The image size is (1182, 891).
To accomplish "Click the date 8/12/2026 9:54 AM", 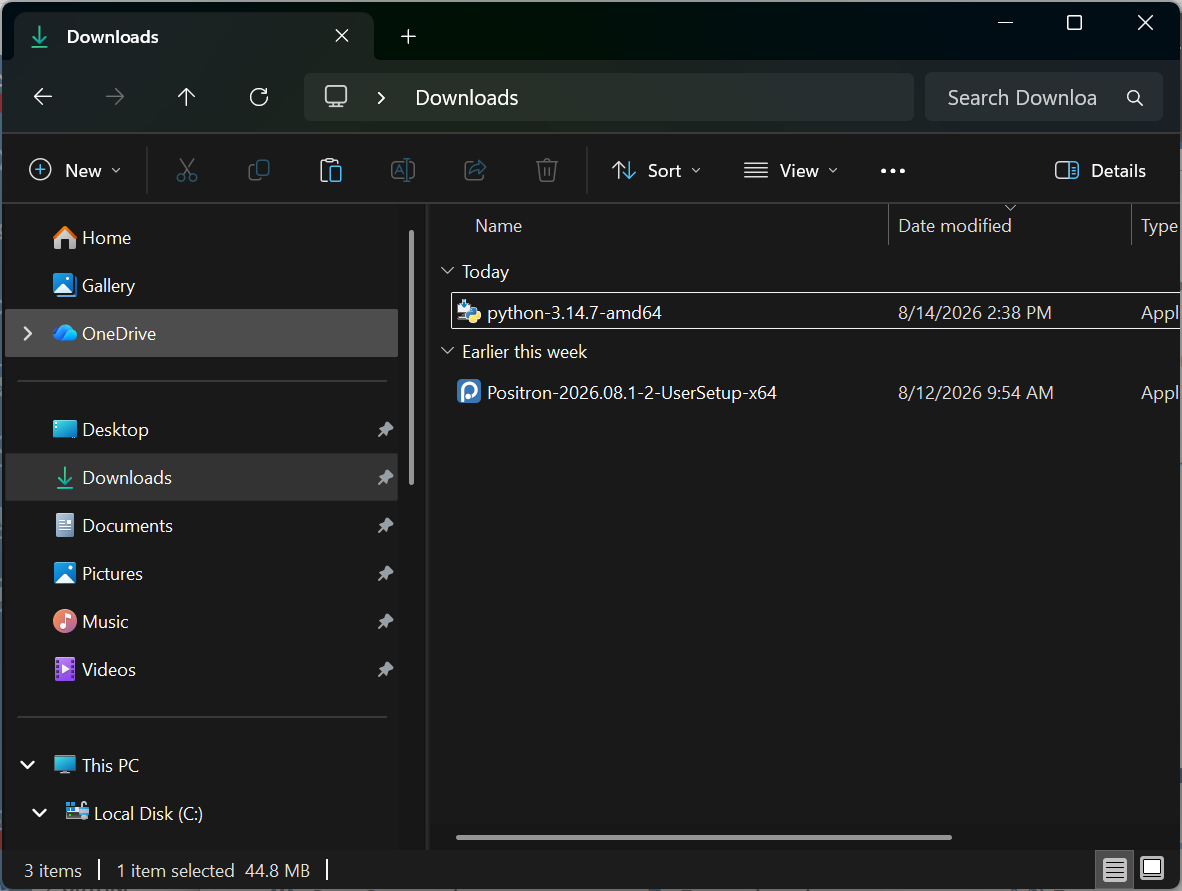I will (x=975, y=393).
